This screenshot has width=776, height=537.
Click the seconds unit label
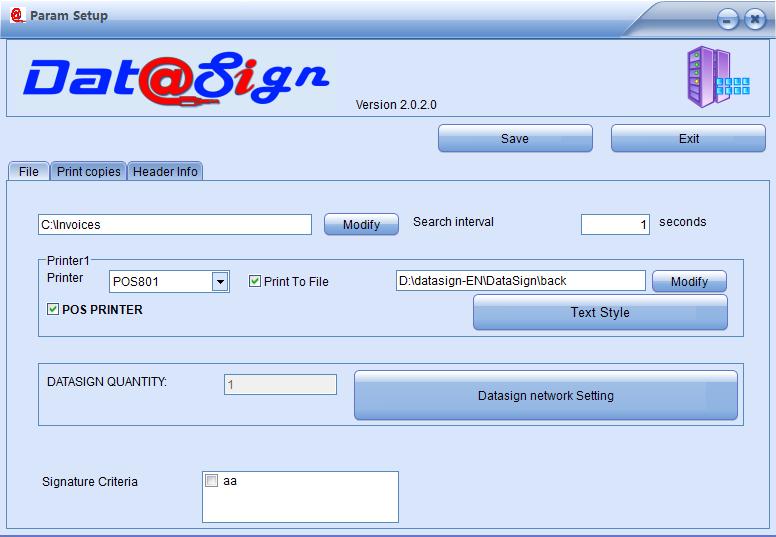click(682, 222)
